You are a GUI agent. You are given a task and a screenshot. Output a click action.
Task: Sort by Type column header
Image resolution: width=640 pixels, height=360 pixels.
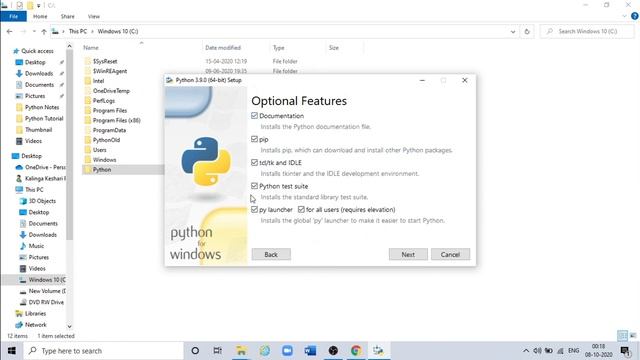tap(278, 48)
